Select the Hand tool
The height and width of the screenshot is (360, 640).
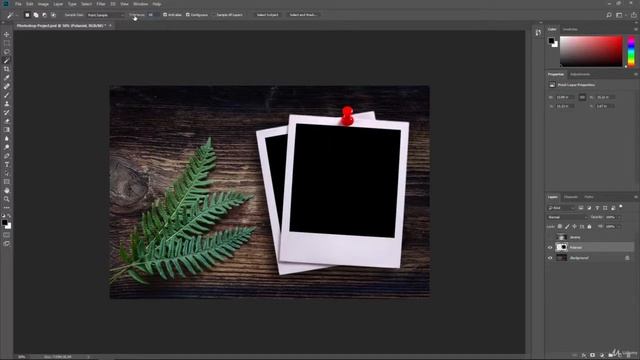7,191
